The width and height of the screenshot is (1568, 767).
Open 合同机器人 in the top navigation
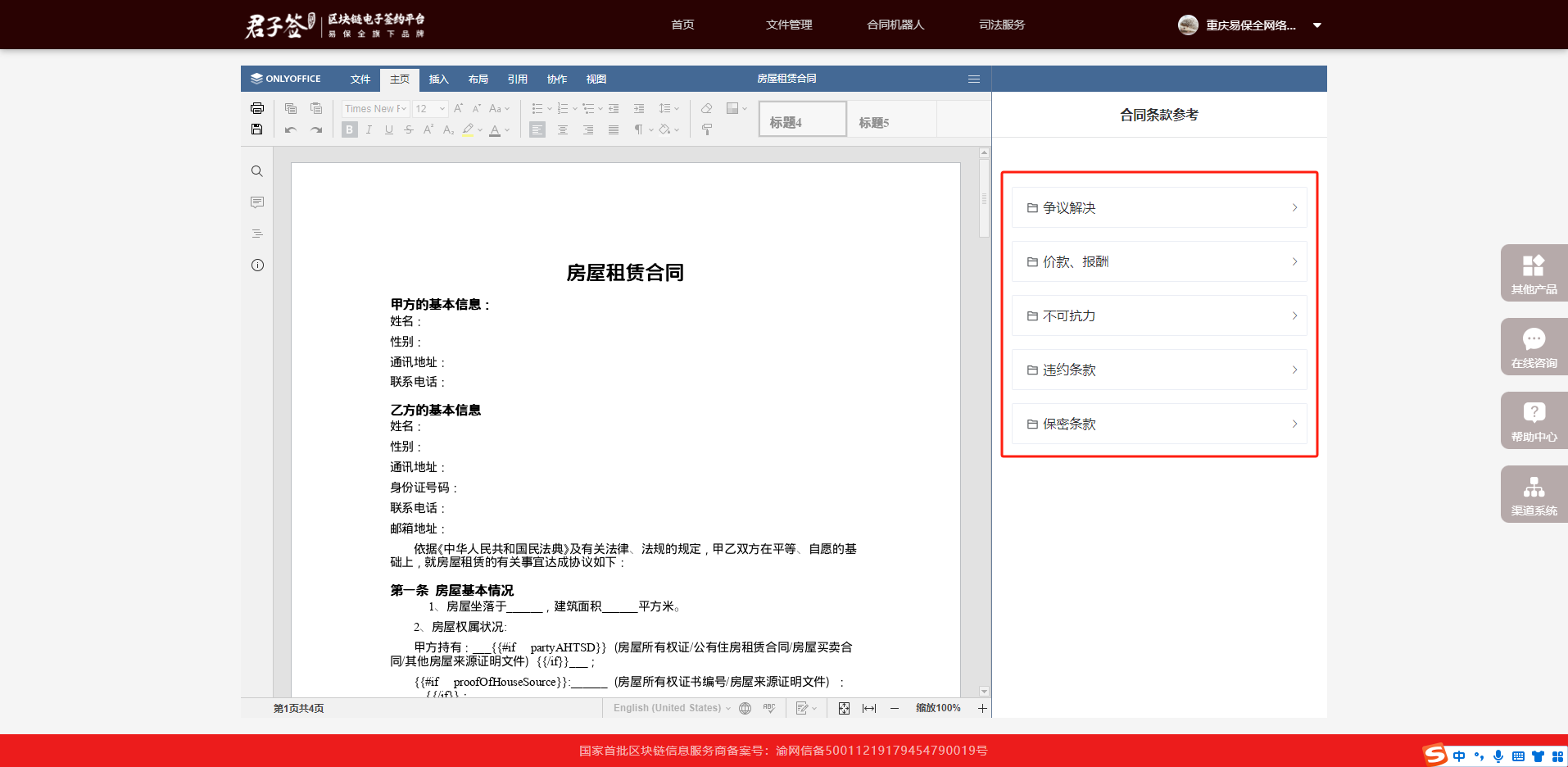click(895, 25)
